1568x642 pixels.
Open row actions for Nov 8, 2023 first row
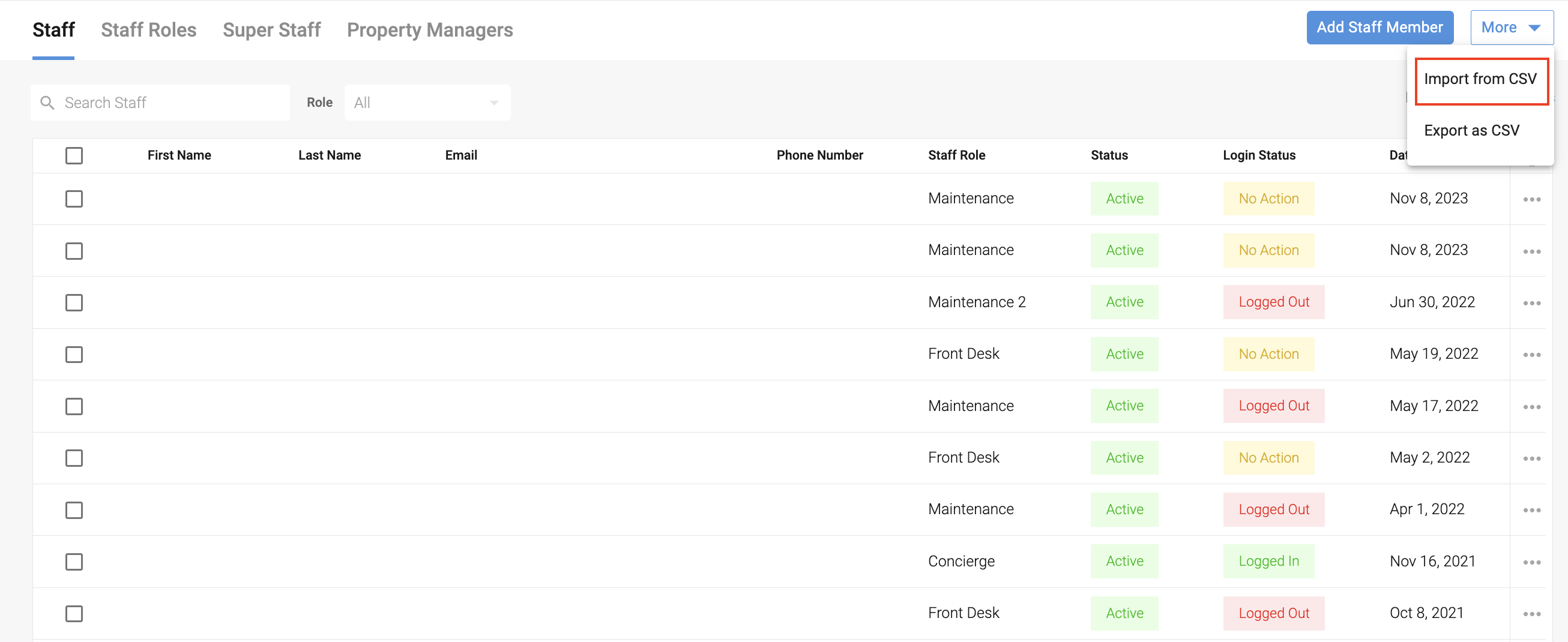coord(1531,200)
